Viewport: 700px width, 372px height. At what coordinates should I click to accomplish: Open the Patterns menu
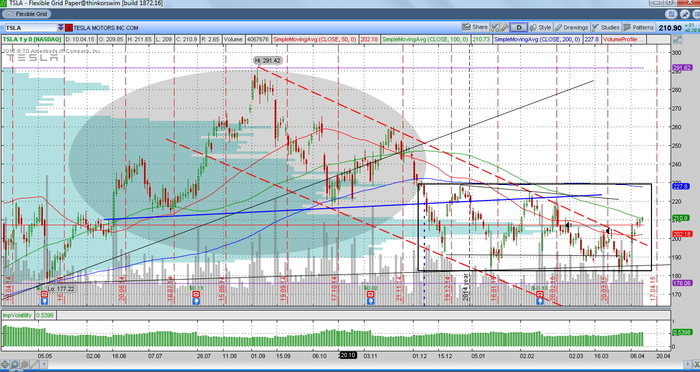(x=638, y=28)
